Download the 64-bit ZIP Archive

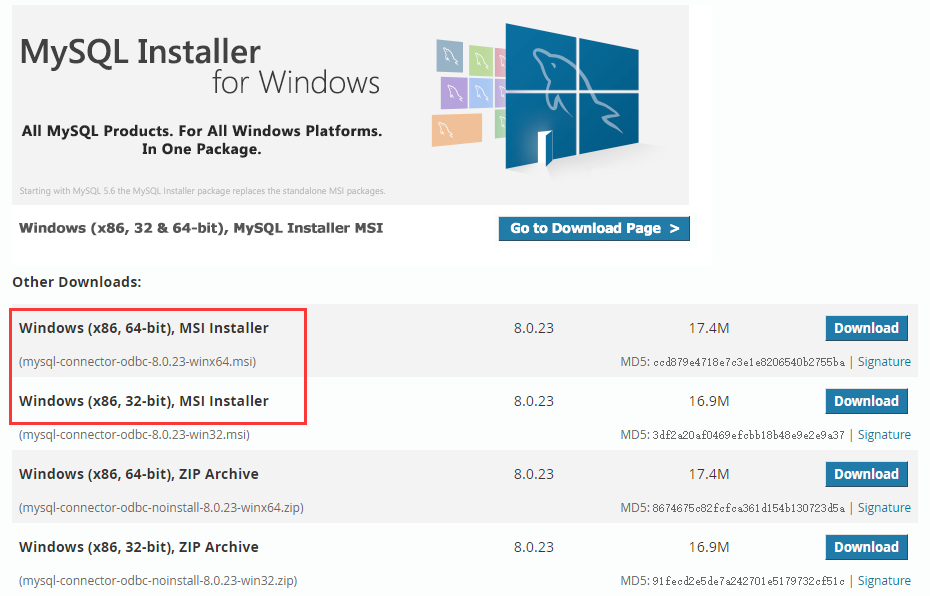point(866,474)
